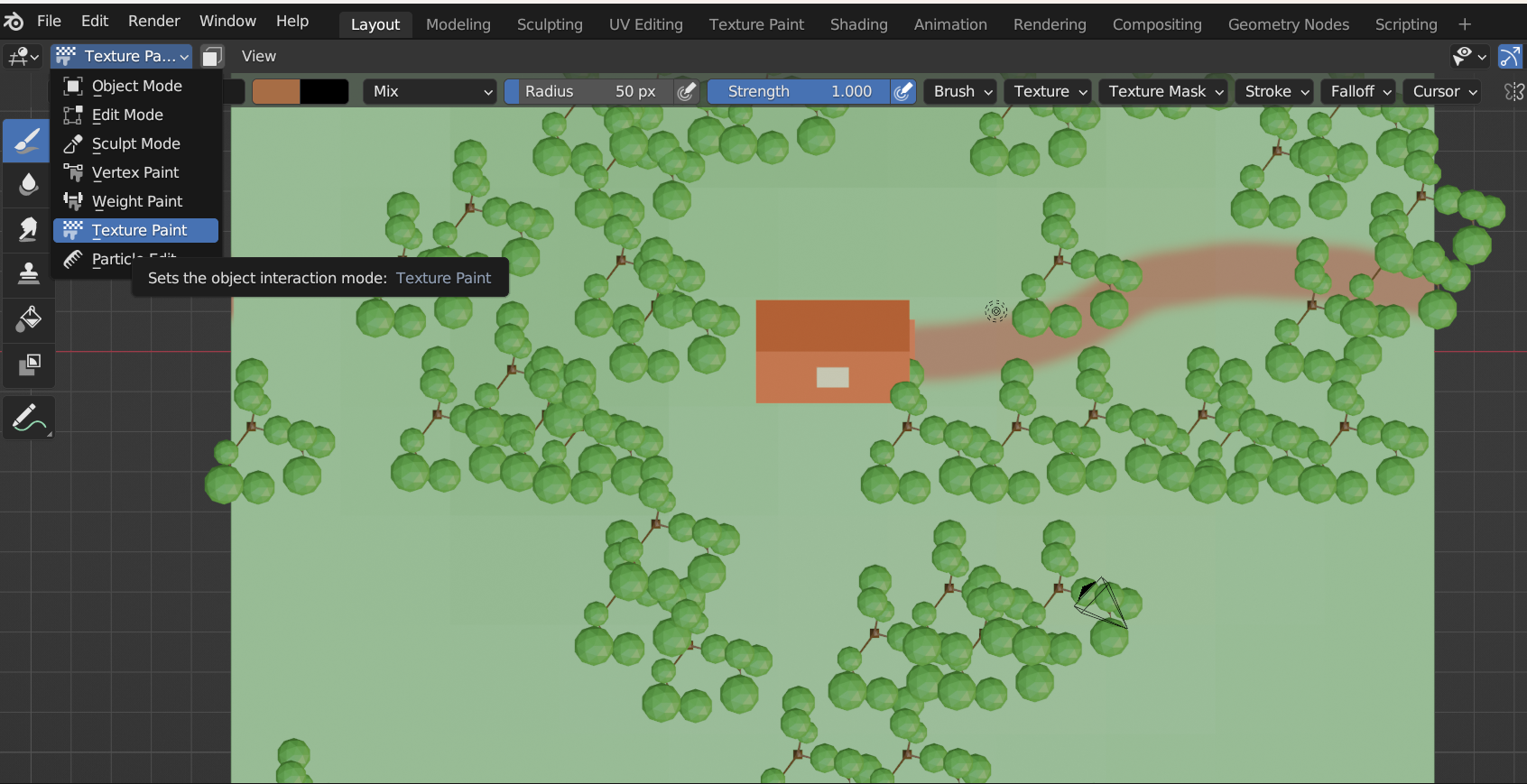Switch to the Texture Paint workspace tab
The image size is (1527, 784).
pyautogui.click(x=756, y=24)
